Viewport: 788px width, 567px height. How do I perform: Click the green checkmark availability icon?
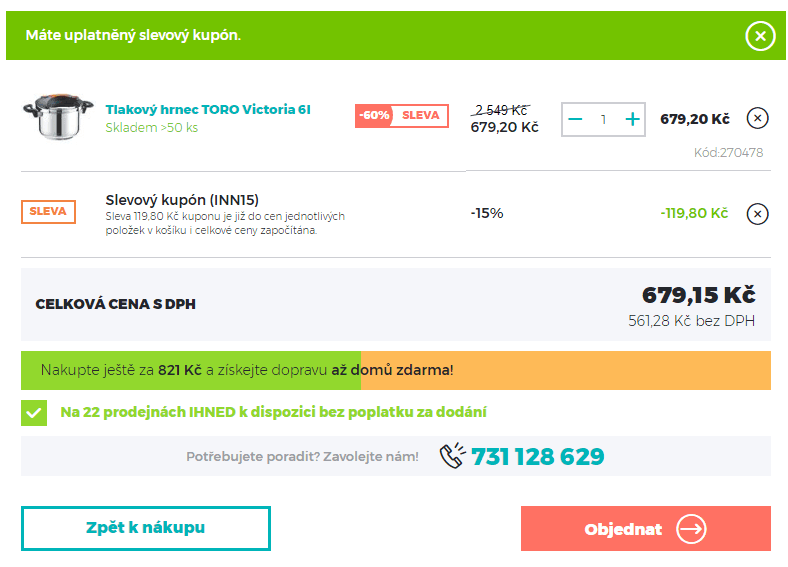point(34,413)
